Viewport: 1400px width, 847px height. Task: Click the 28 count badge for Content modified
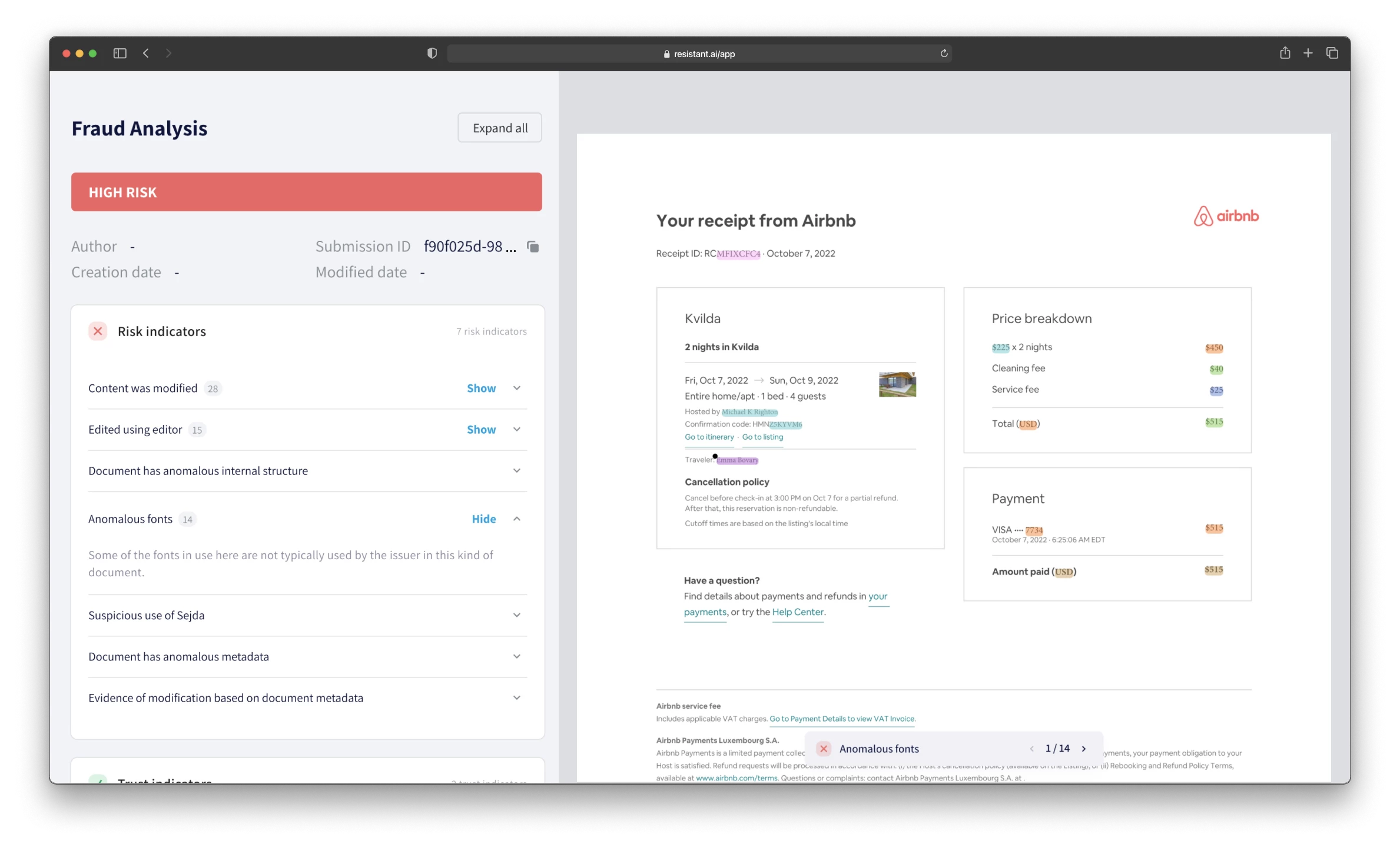coord(213,389)
